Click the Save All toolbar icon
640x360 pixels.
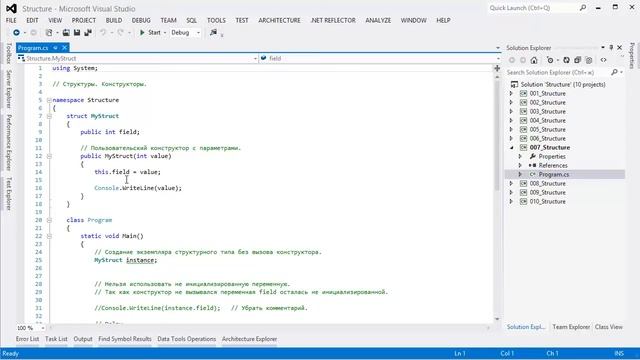click(88, 33)
